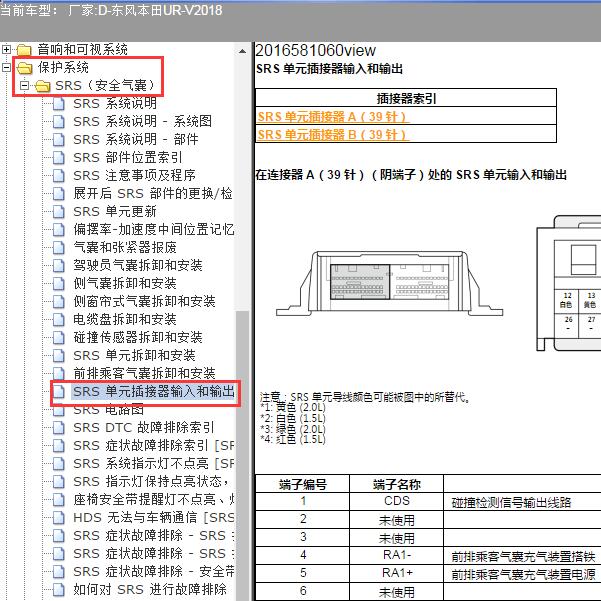
Task: Click page icon beside SRS 部件位置索引
Action: pos(59,158)
